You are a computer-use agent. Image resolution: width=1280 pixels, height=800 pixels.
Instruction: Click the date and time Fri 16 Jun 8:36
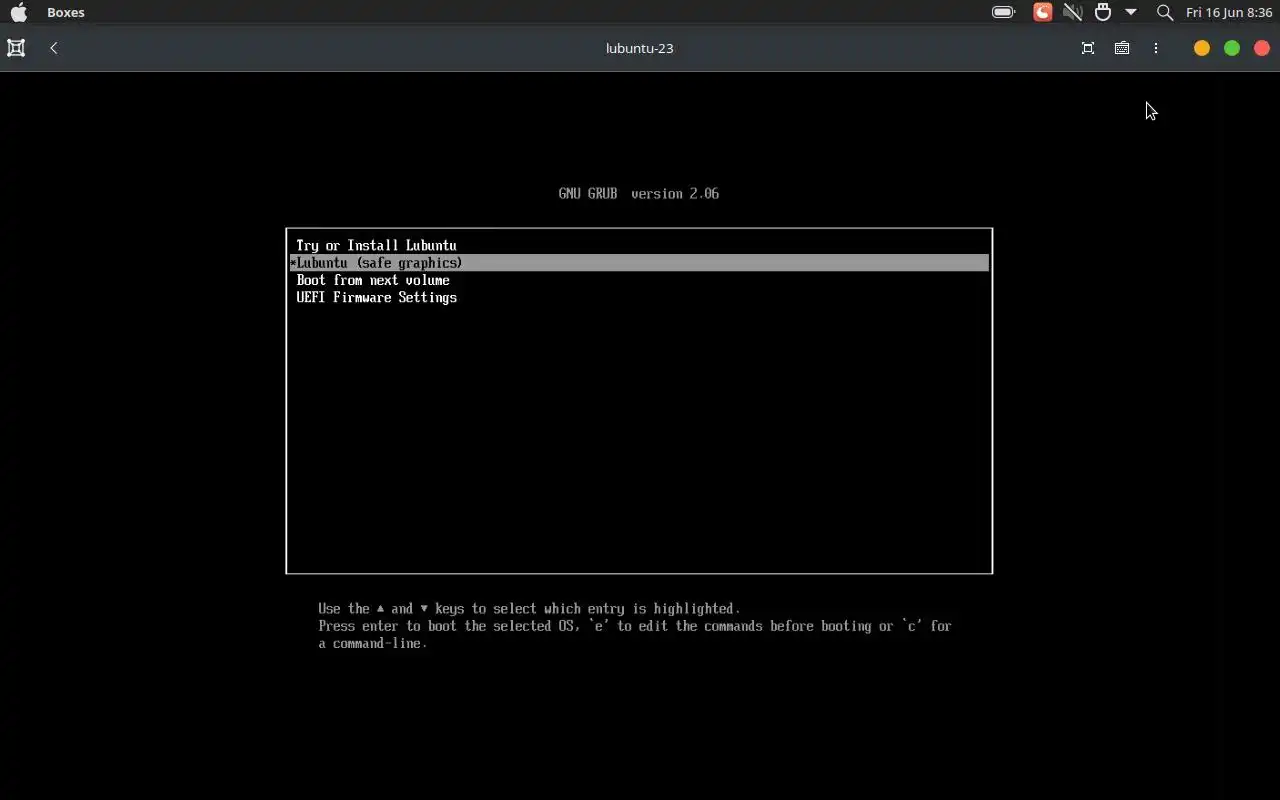tap(1229, 12)
